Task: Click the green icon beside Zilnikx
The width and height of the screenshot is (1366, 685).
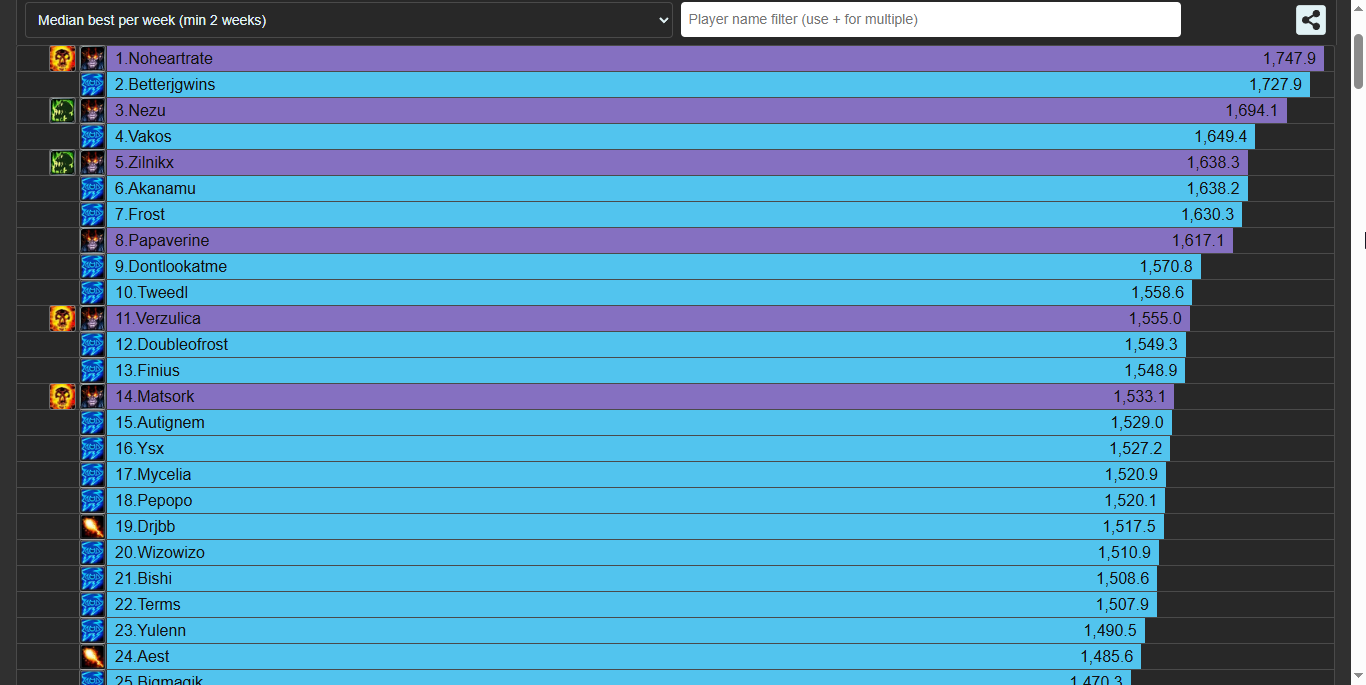Action: 62,163
